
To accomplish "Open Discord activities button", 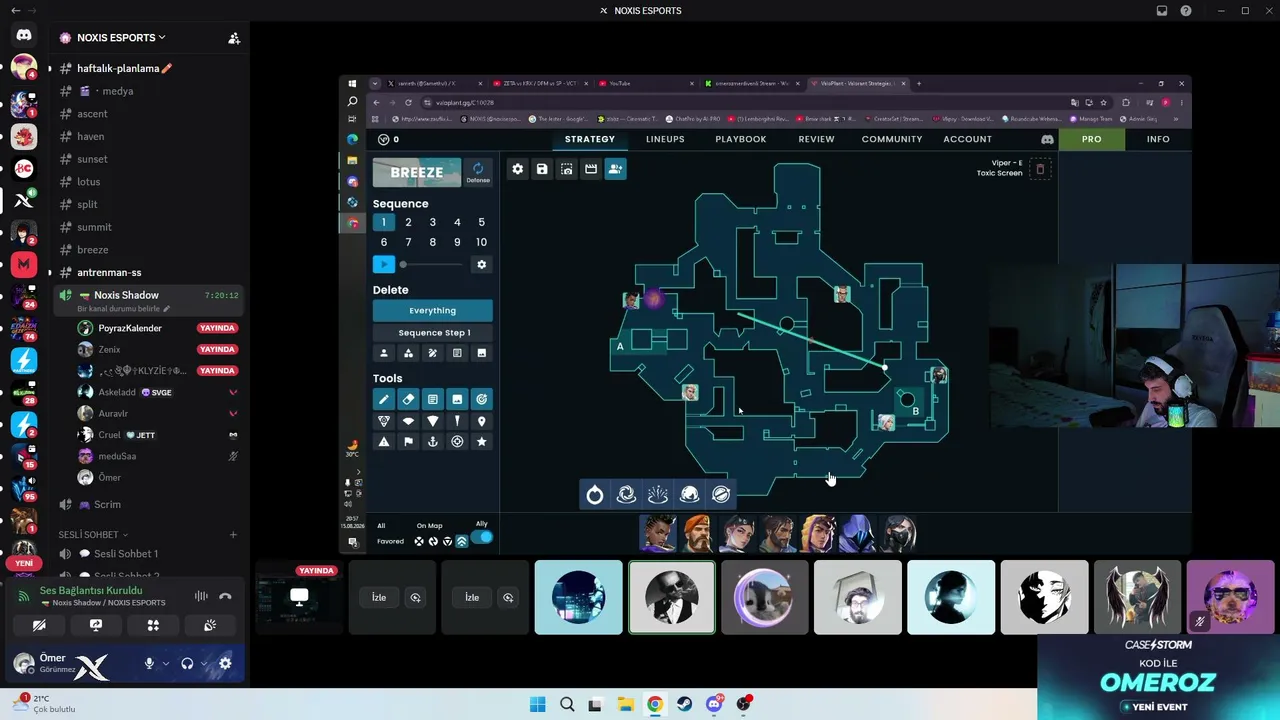I will tap(153, 625).
